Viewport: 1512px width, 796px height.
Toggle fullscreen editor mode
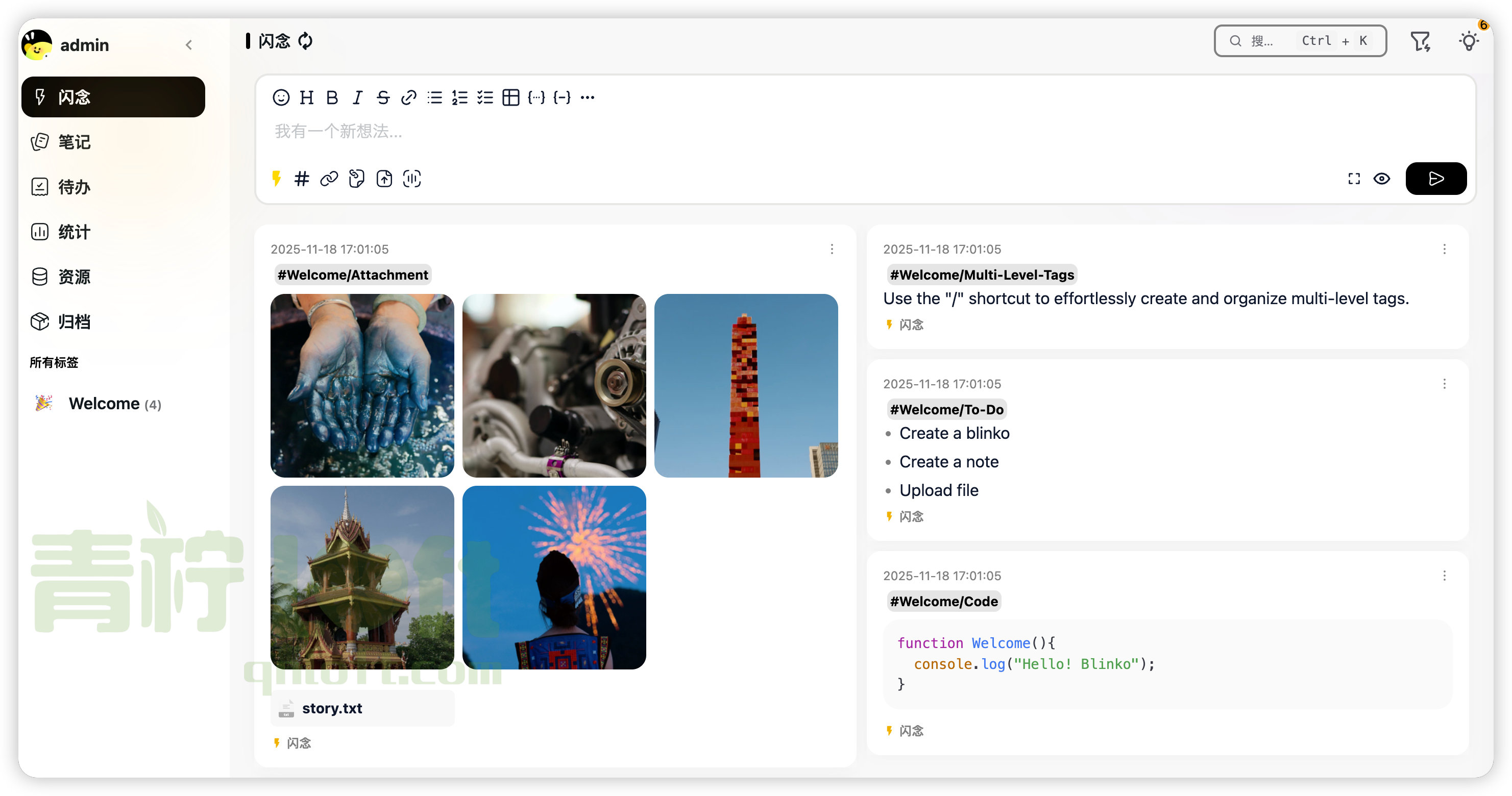pyautogui.click(x=1354, y=178)
